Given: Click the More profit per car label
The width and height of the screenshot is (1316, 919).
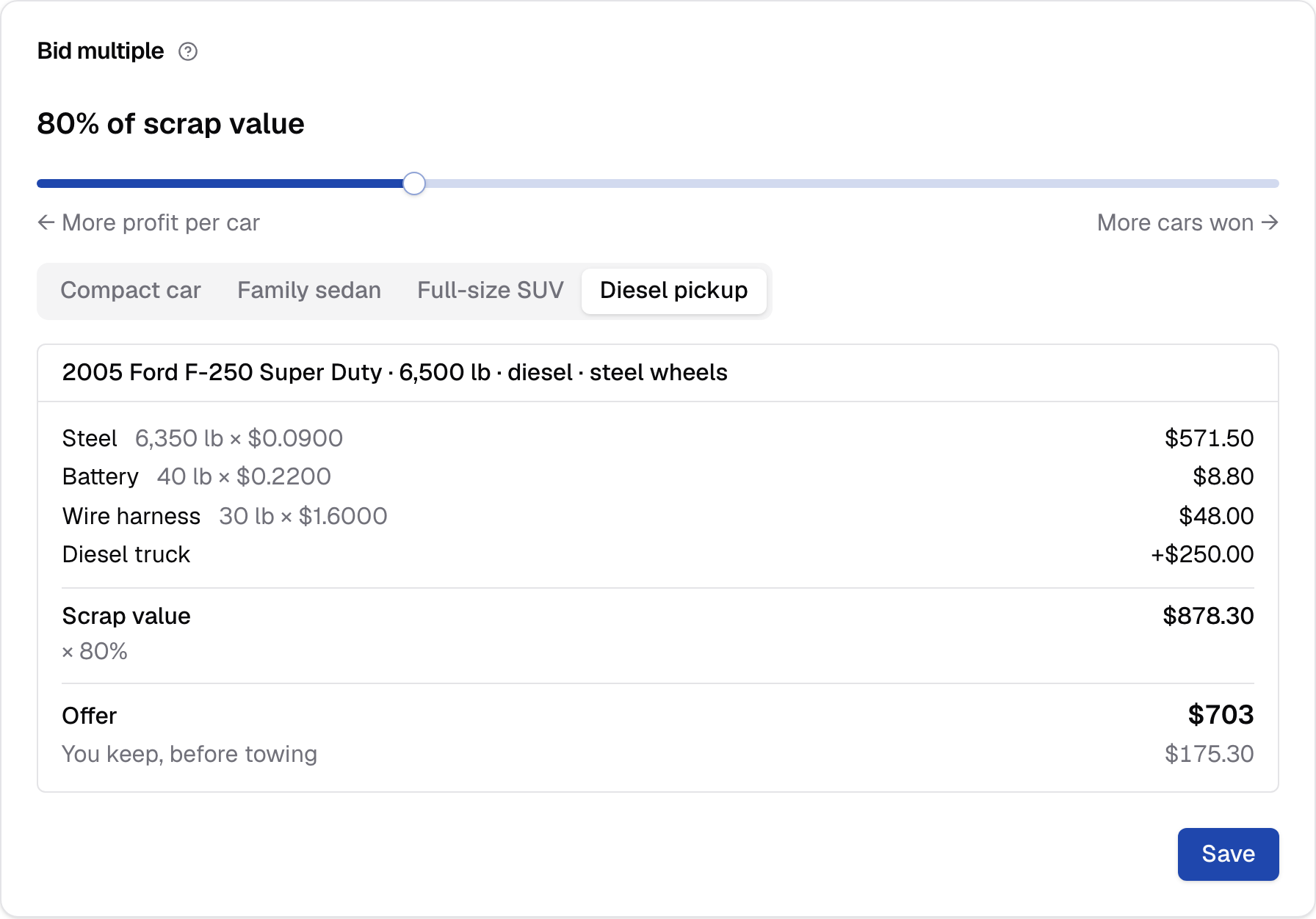Looking at the screenshot, I should [x=161, y=223].
